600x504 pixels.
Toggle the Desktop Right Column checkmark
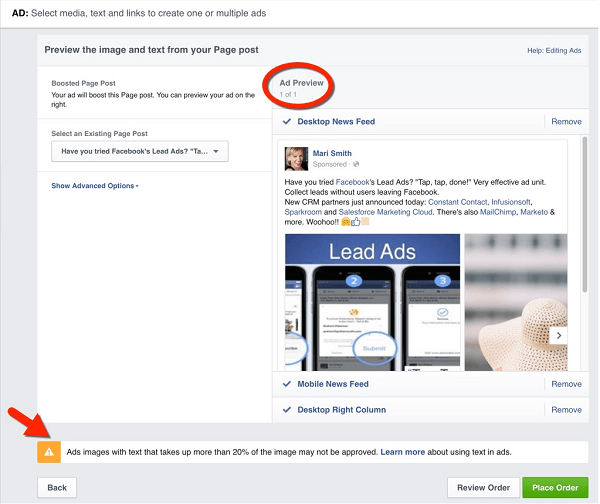287,409
